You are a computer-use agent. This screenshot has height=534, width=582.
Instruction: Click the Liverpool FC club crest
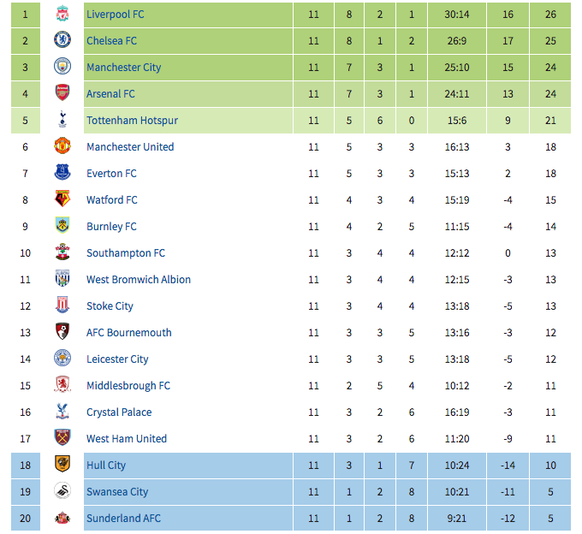coord(62,14)
